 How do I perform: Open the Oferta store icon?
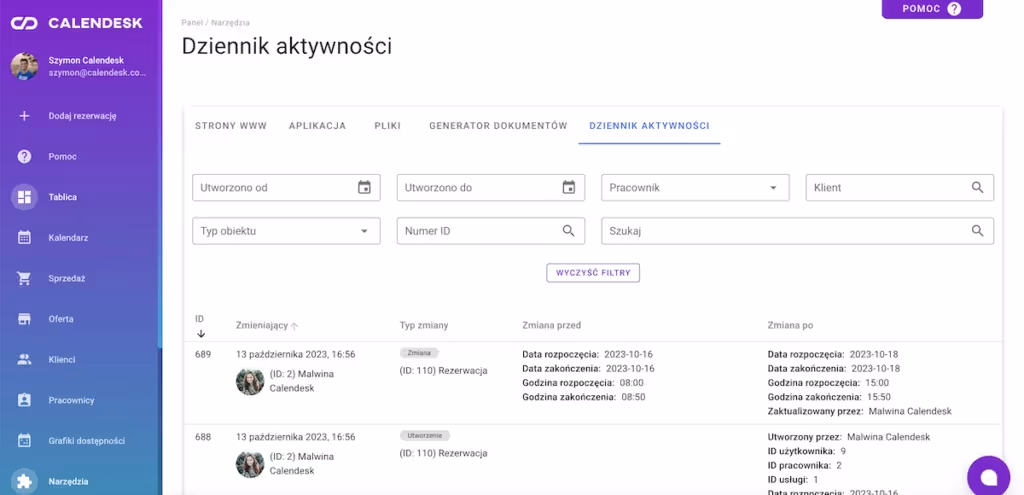25,319
